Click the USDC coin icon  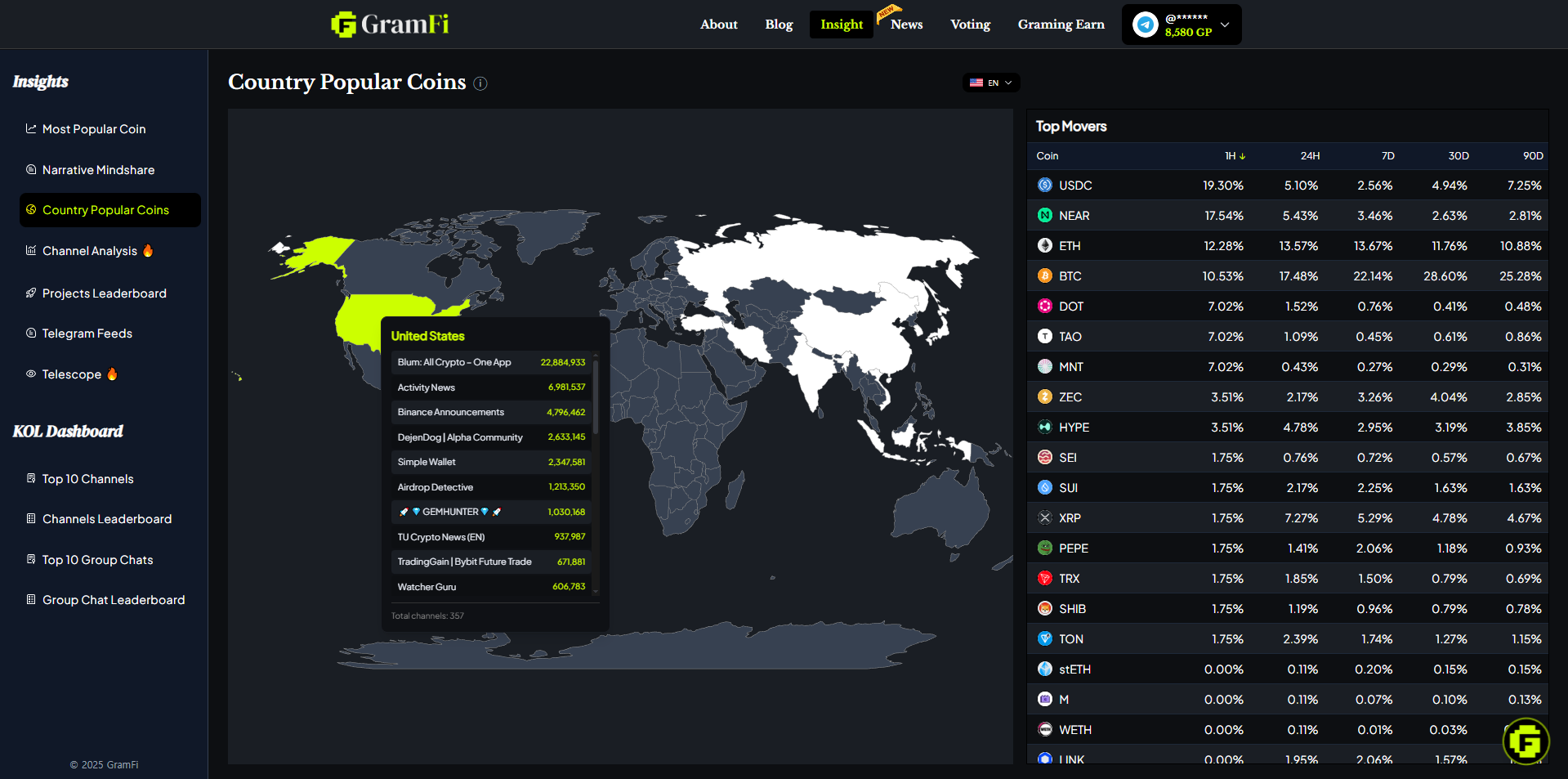click(x=1044, y=186)
